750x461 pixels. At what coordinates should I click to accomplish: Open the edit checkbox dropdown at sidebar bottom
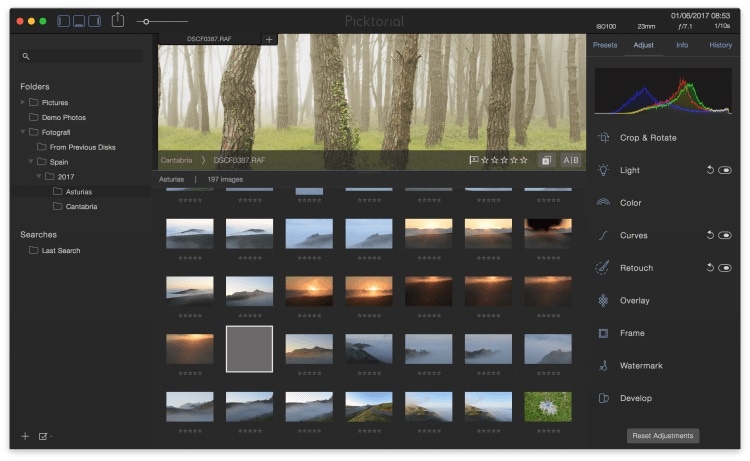click(45, 436)
